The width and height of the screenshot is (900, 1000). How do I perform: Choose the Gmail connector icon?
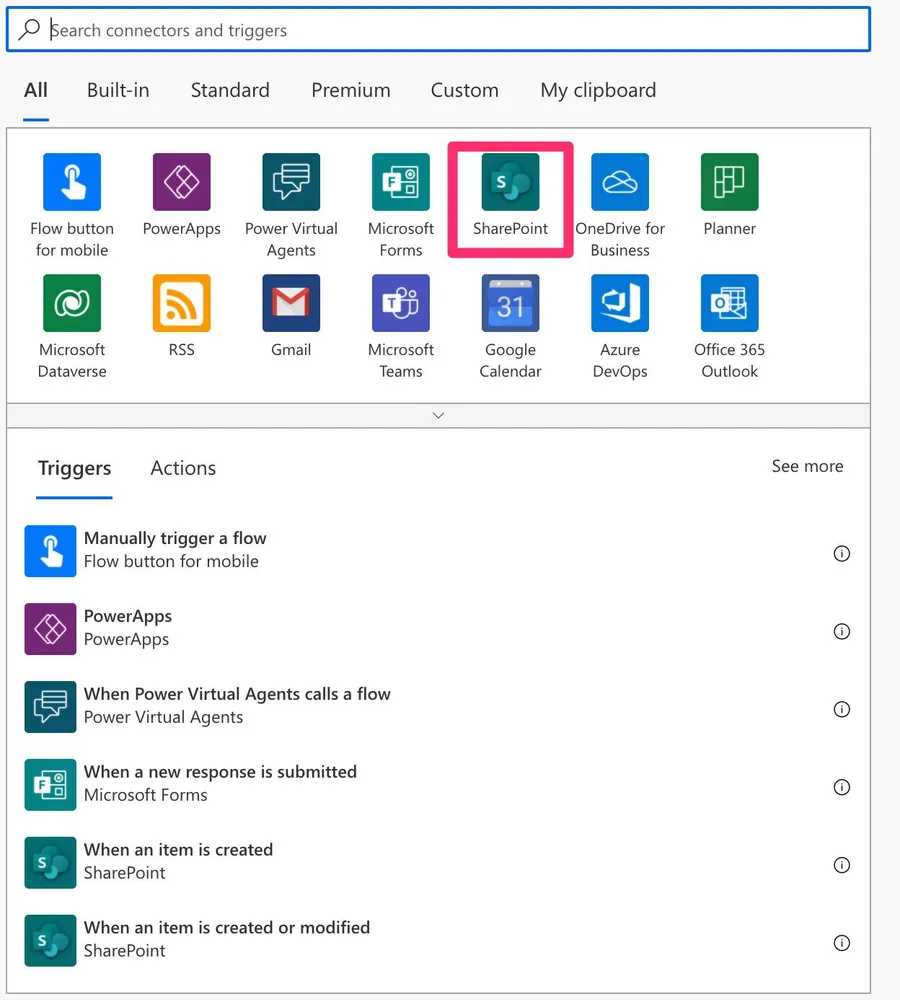[x=291, y=304]
